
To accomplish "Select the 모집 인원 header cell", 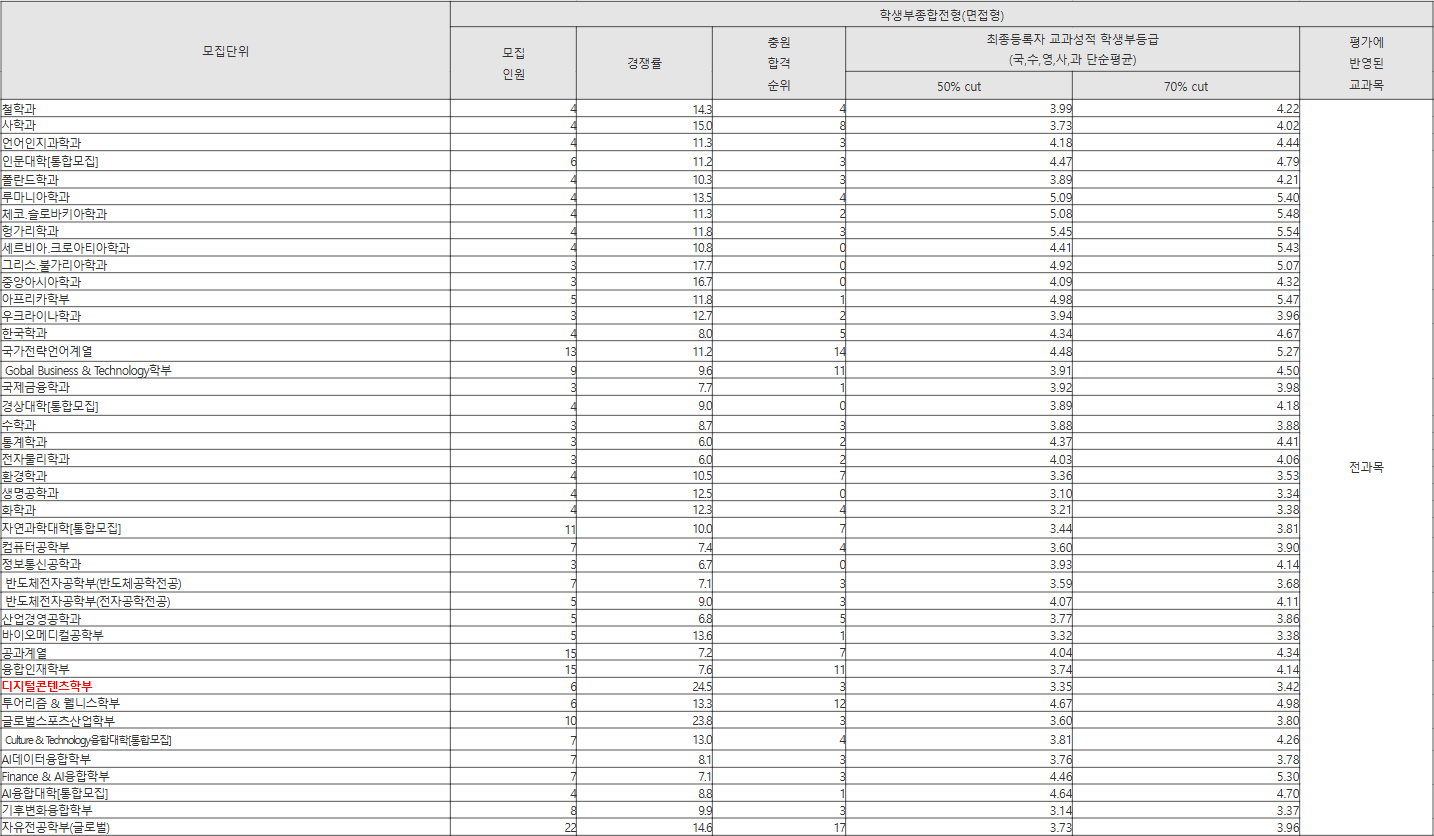I will pyautogui.click(x=513, y=63).
